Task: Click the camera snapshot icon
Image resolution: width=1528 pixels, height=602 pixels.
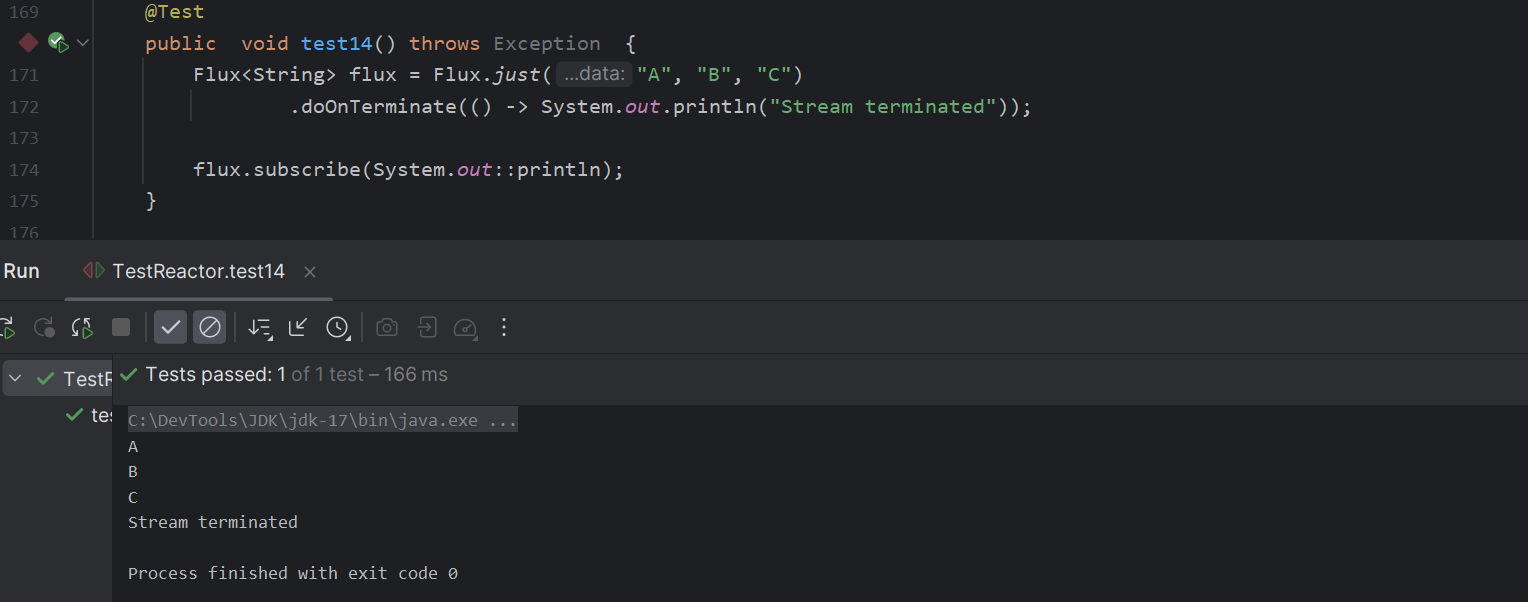Action: tap(387, 327)
